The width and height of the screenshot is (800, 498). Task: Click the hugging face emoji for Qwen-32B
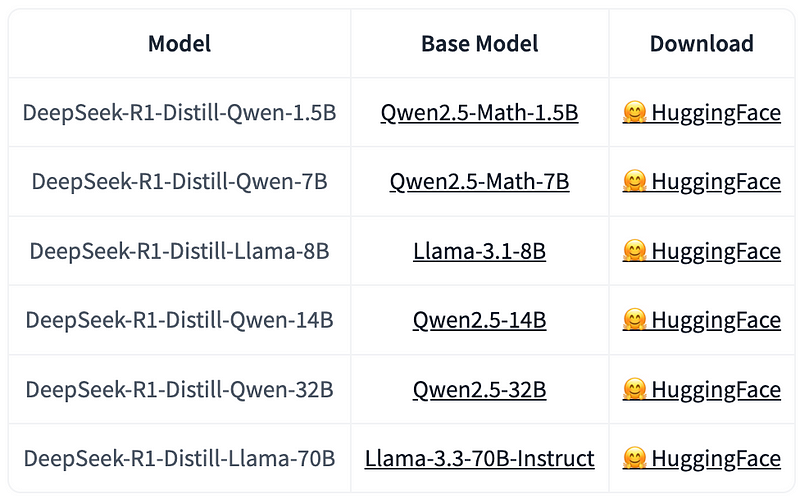click(x=634, y=389)
